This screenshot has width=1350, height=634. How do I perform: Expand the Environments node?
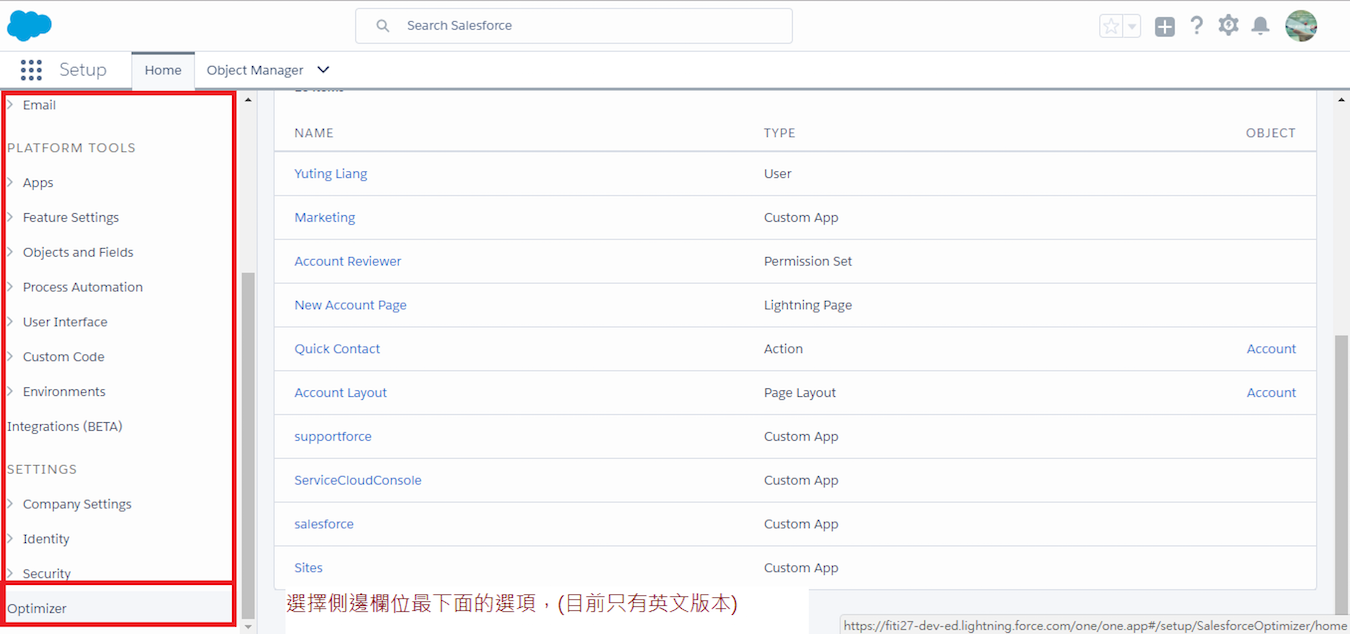pyautogui.click(x=10, y=392)
